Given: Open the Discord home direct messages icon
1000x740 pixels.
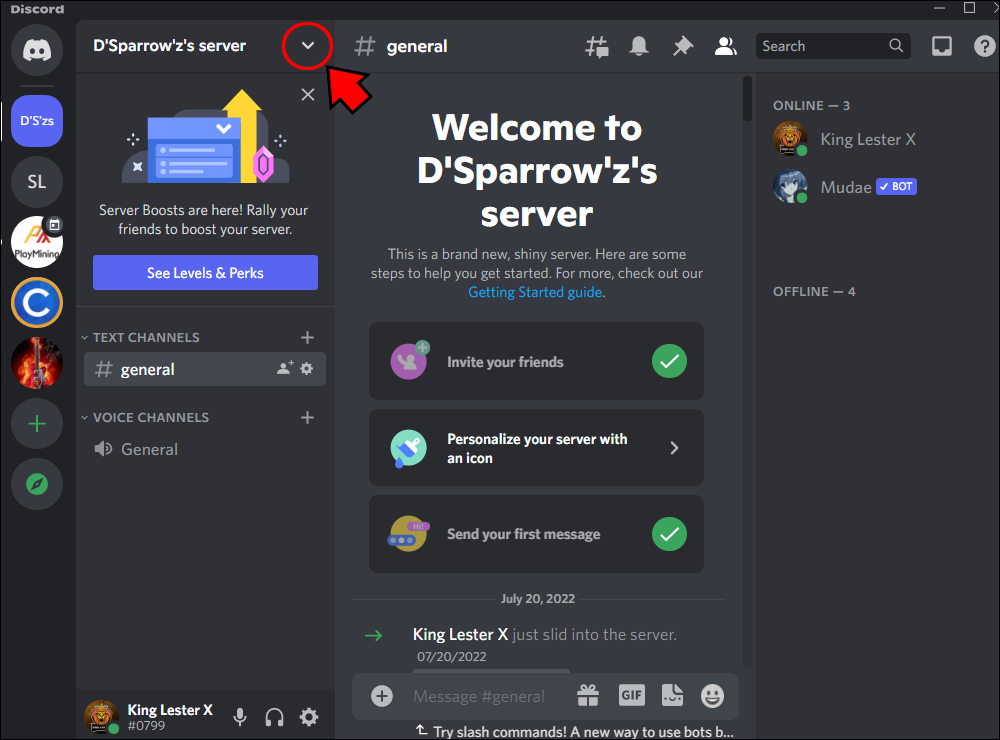Looking at the screenshot, I should 37,50.
